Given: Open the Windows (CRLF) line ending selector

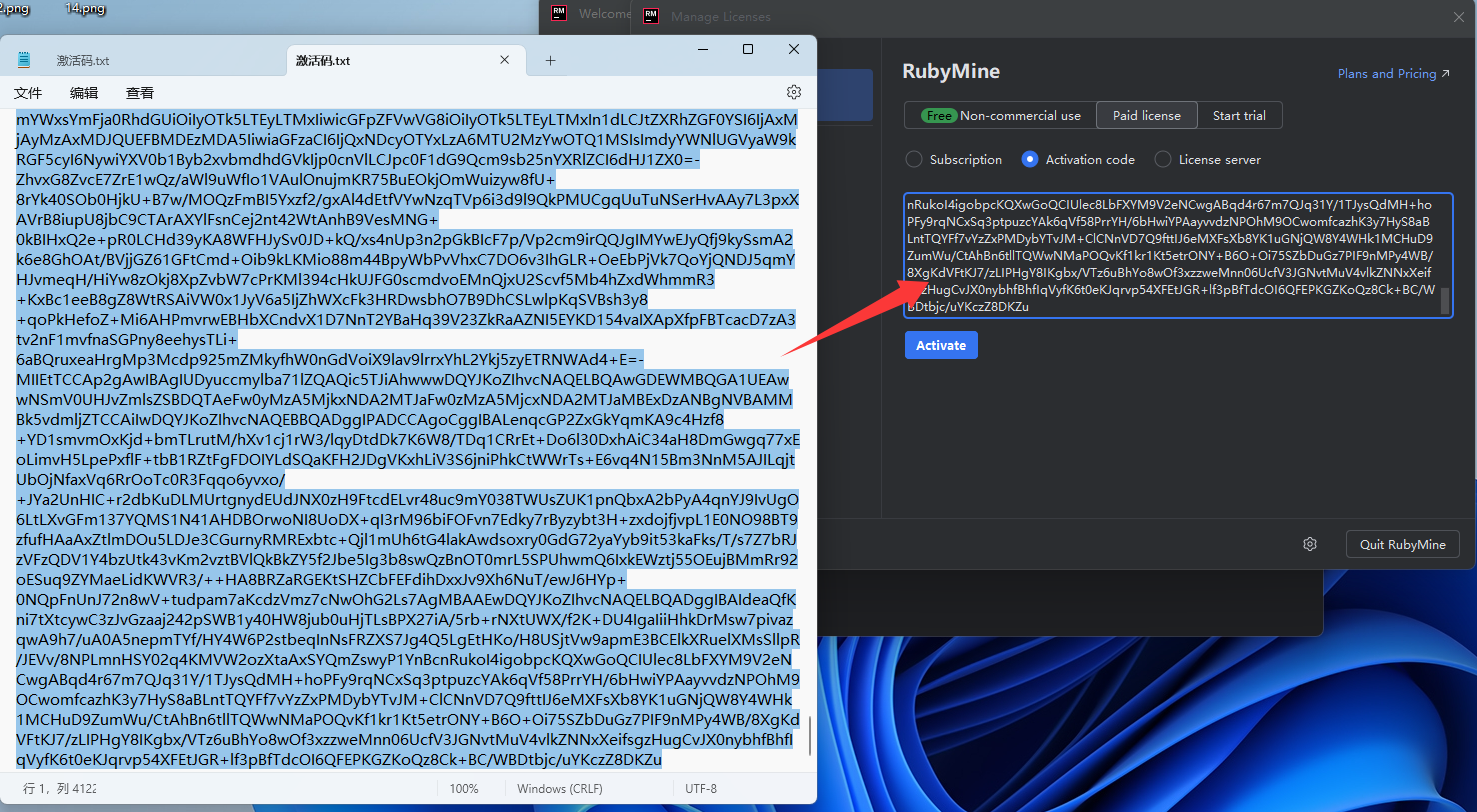Looking at the screenshot, I should click(x=559, y=789).
